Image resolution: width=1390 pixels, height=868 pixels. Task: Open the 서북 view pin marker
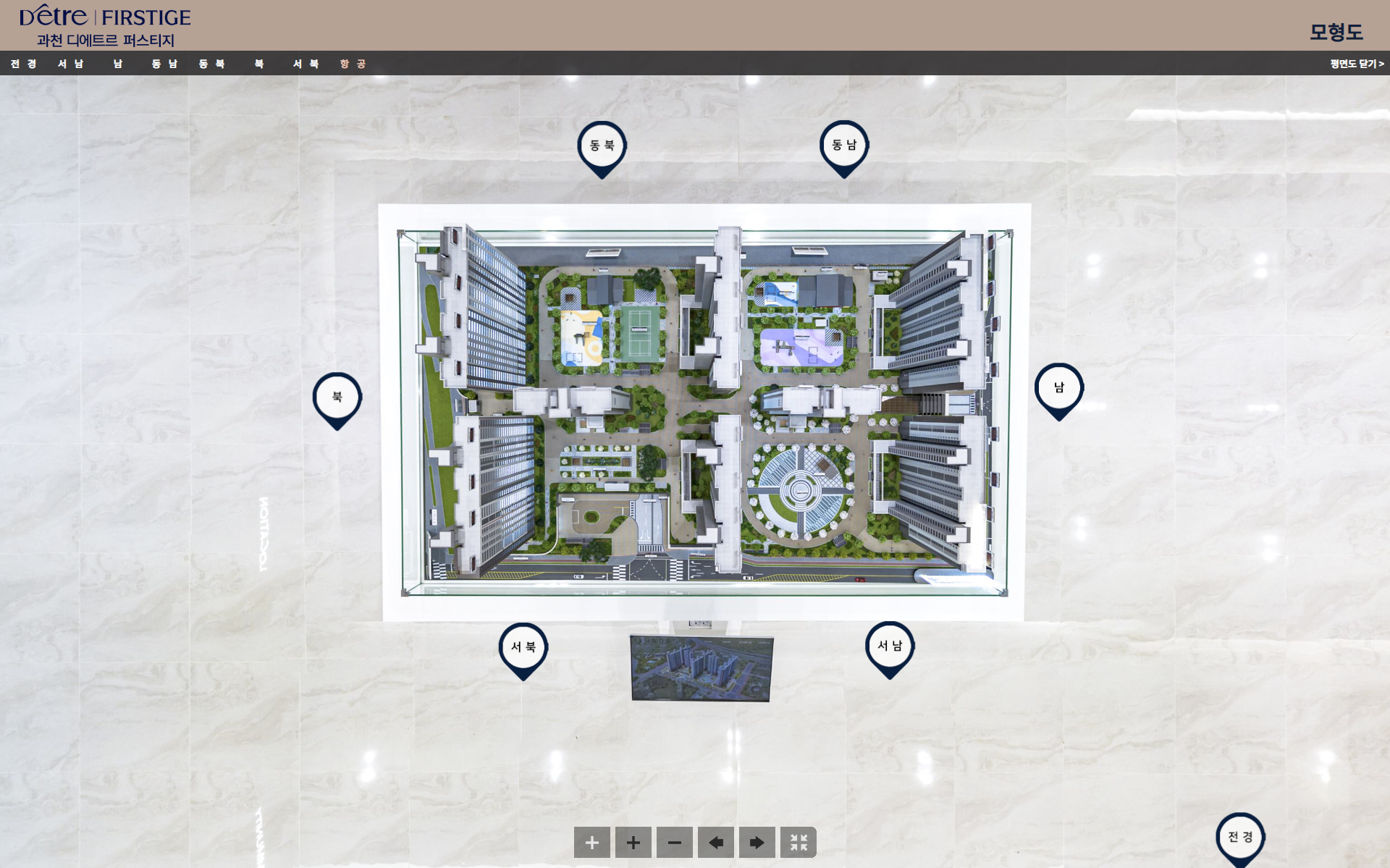pyautogui.click(x=523, y=647)
